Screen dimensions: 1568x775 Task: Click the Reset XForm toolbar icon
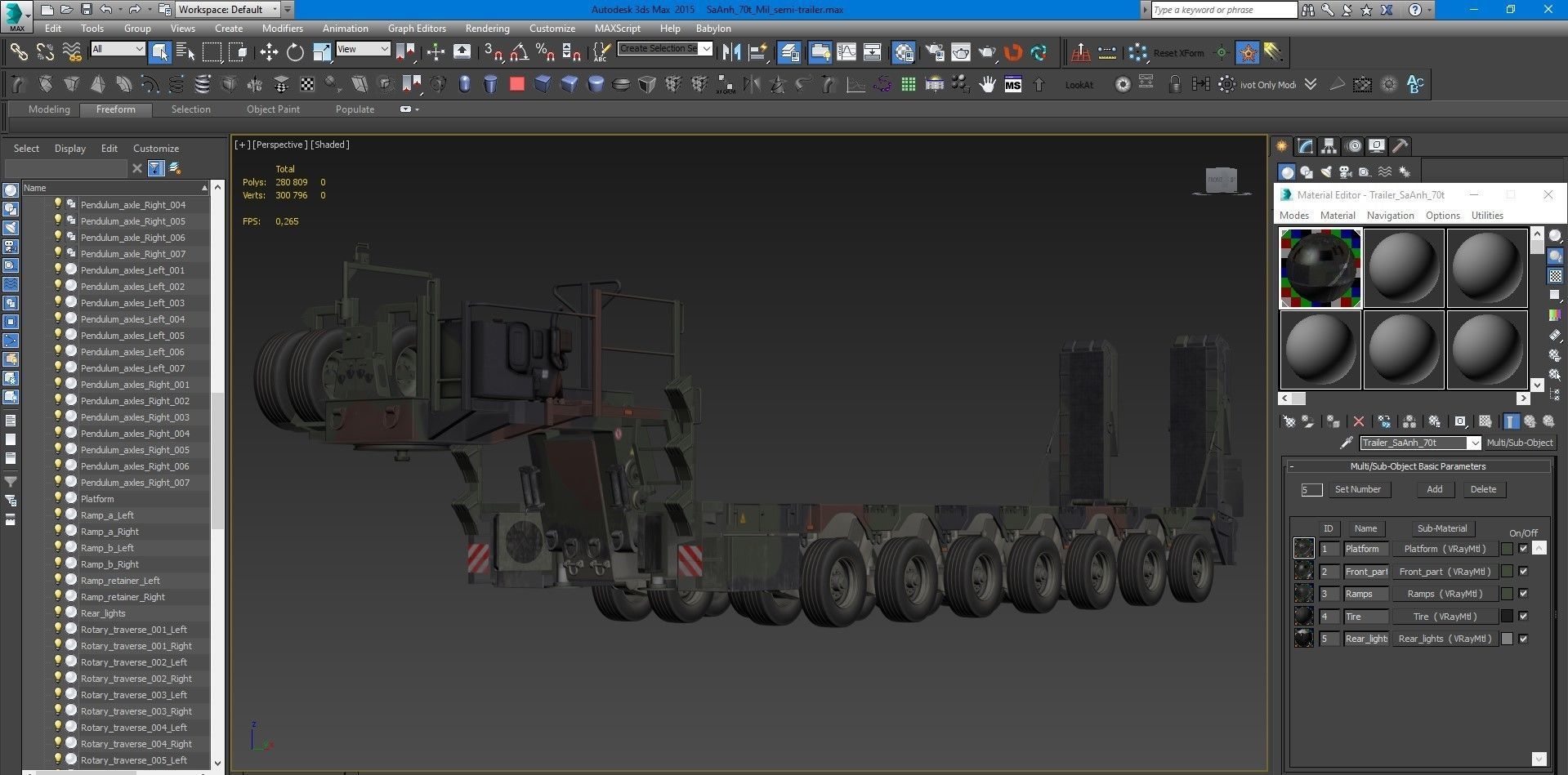(x=1178, y=53)
